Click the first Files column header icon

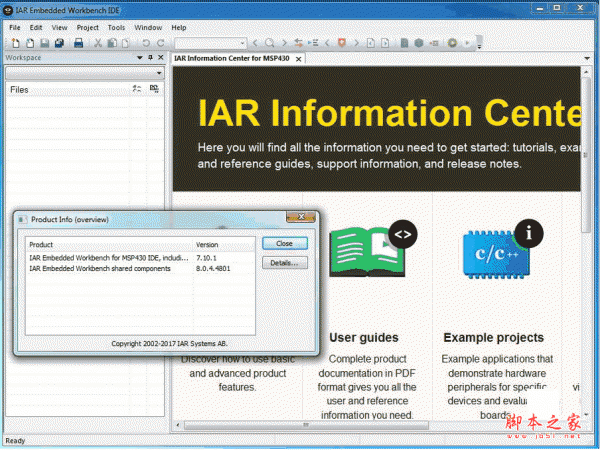(137, 89)
